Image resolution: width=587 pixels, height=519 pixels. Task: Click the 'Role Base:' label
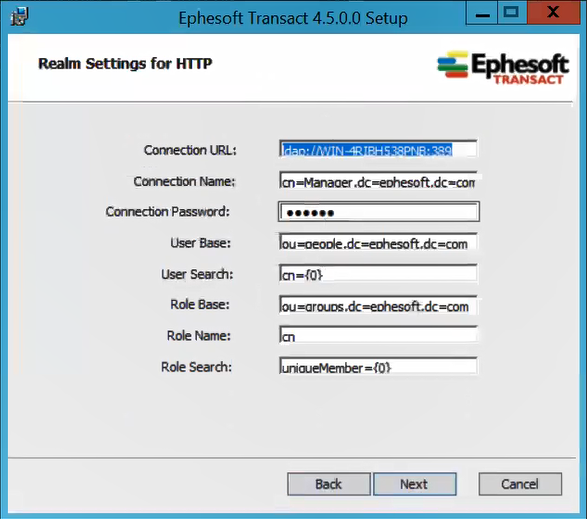[x=200, y=304]
